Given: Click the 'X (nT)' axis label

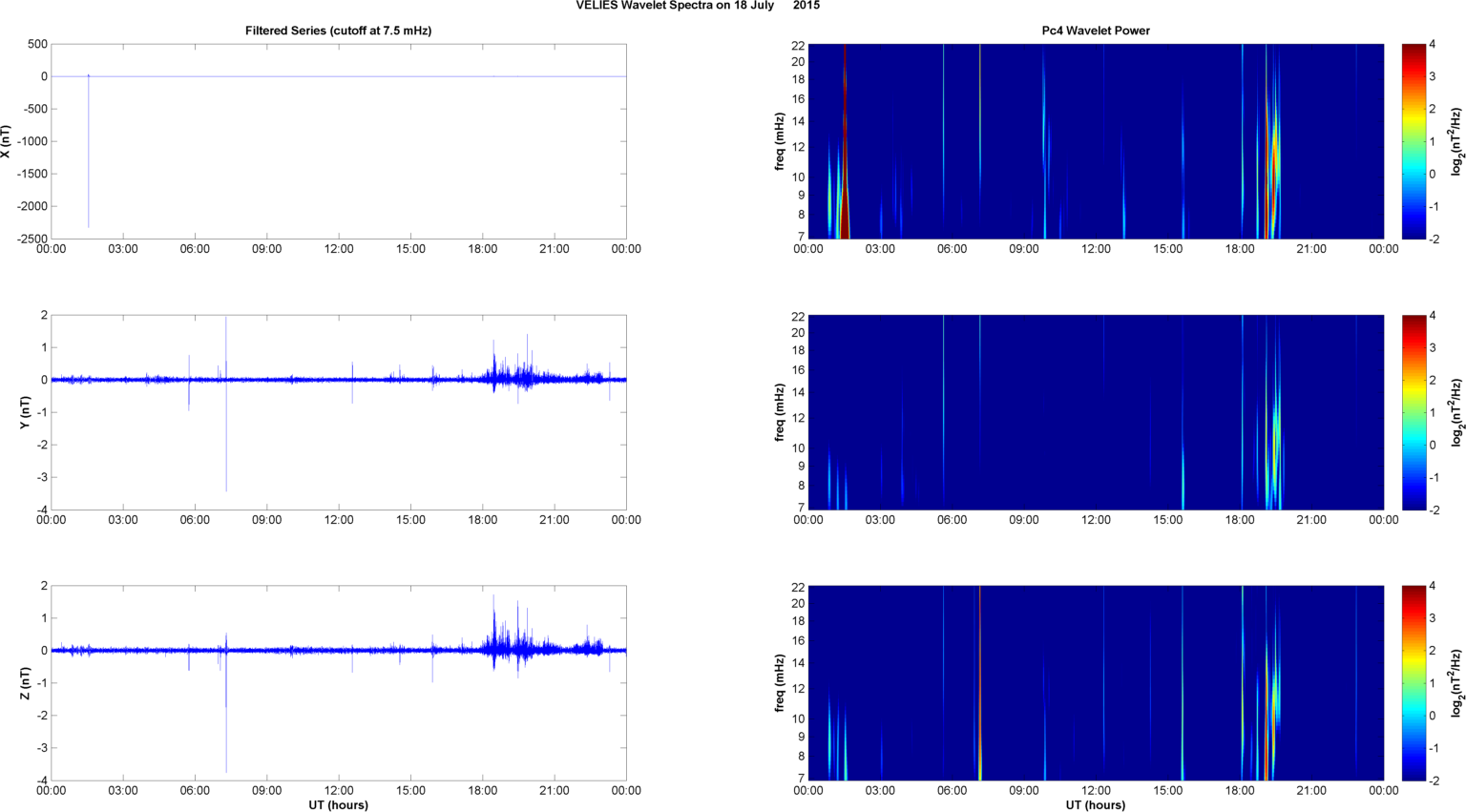Looking at the screenshot, I should (x=7, y=141).
